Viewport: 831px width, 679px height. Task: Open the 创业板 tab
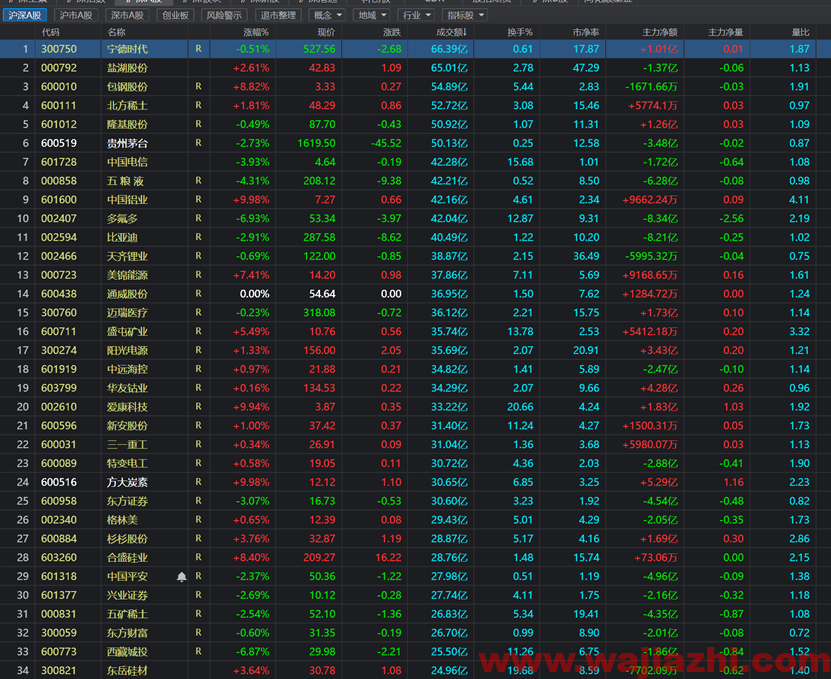[x=175, y=15]
